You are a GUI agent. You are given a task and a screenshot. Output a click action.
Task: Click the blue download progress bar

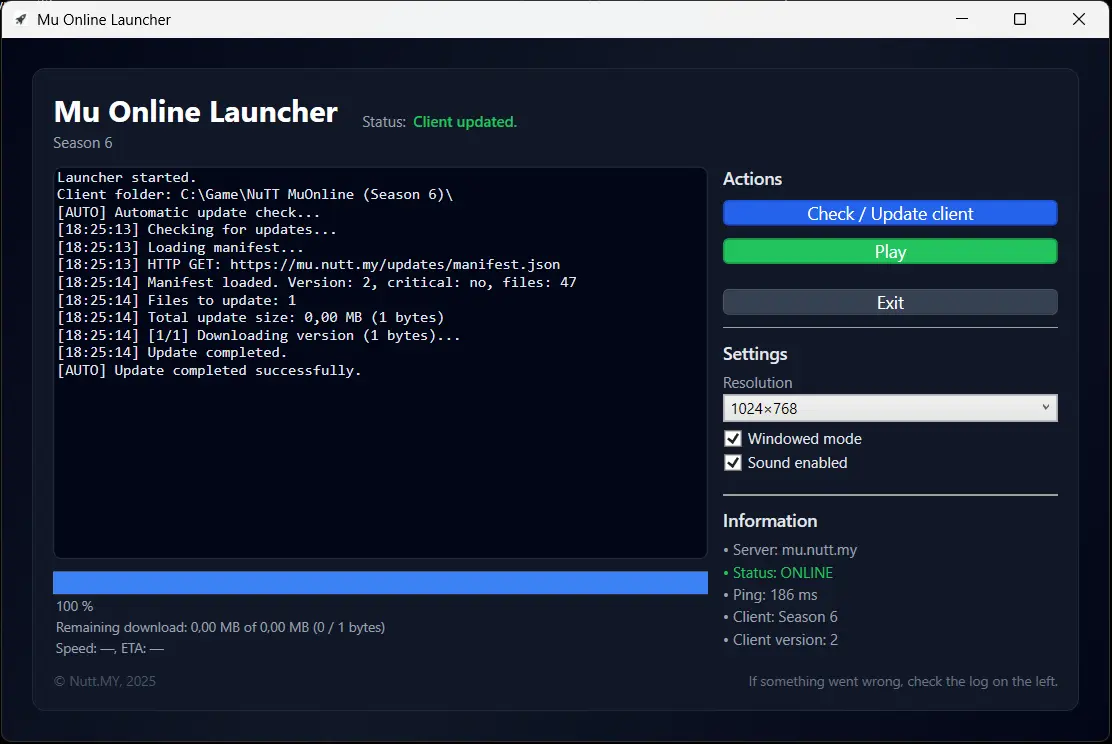pyautogui.click(x=380, y=583)
